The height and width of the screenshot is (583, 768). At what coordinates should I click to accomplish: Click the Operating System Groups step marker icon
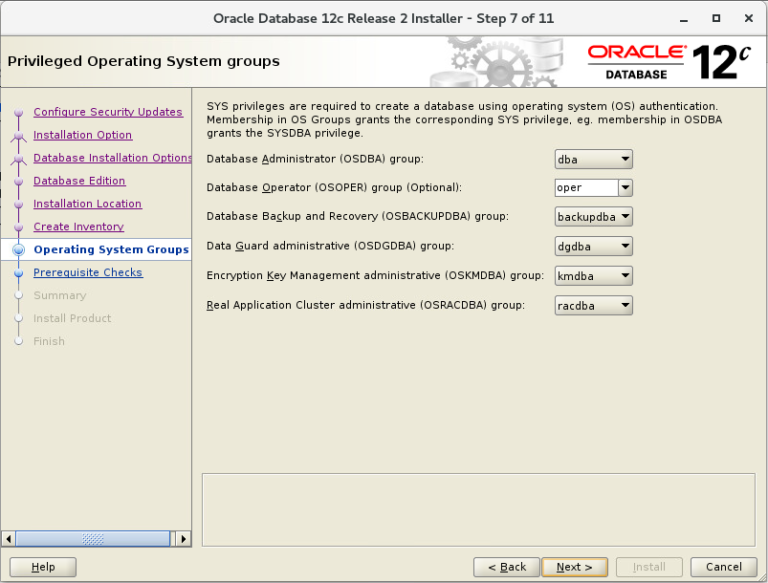click(19, 250)
